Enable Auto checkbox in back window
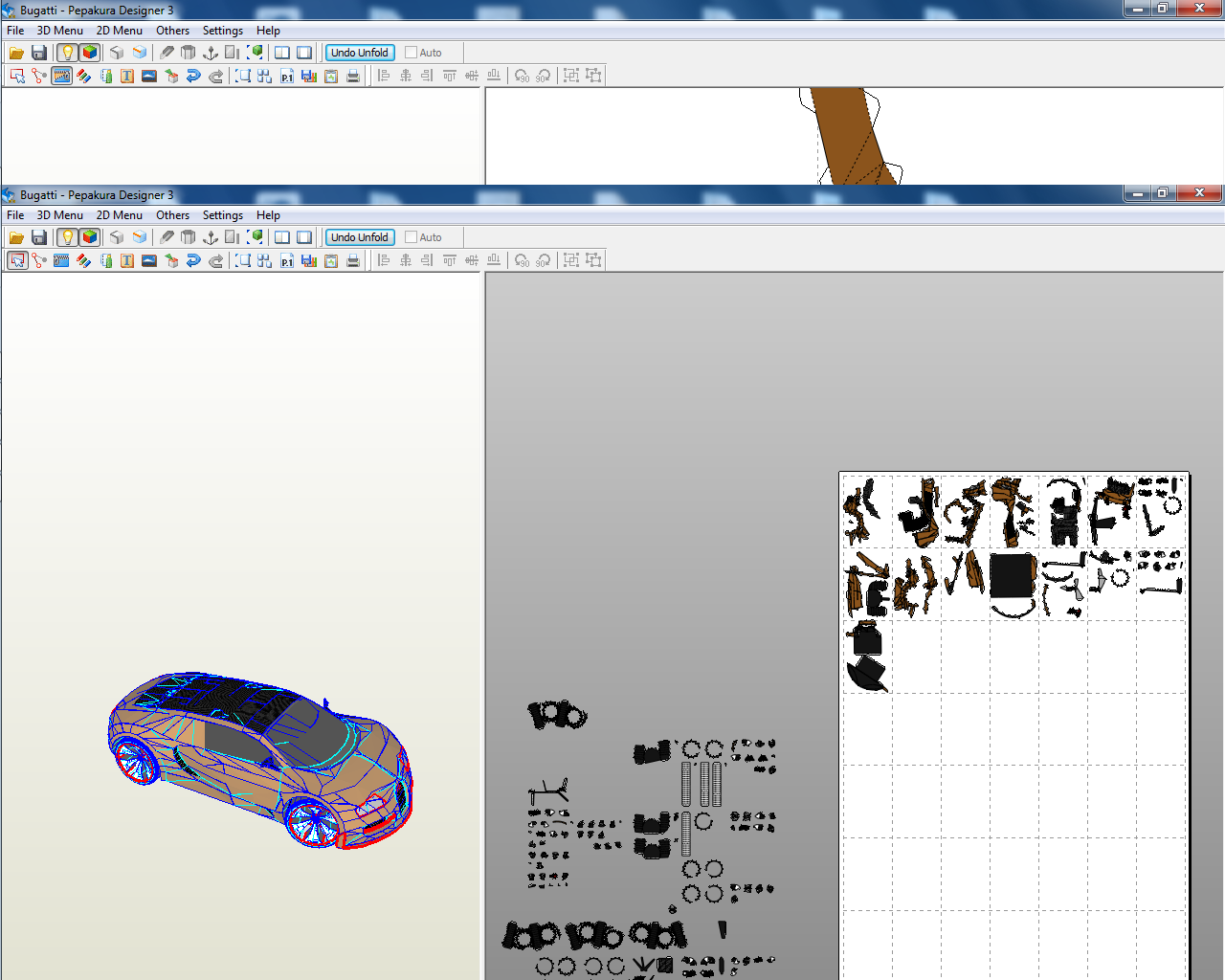Viewport: 1225px width, 980px height. pos(412,53)
